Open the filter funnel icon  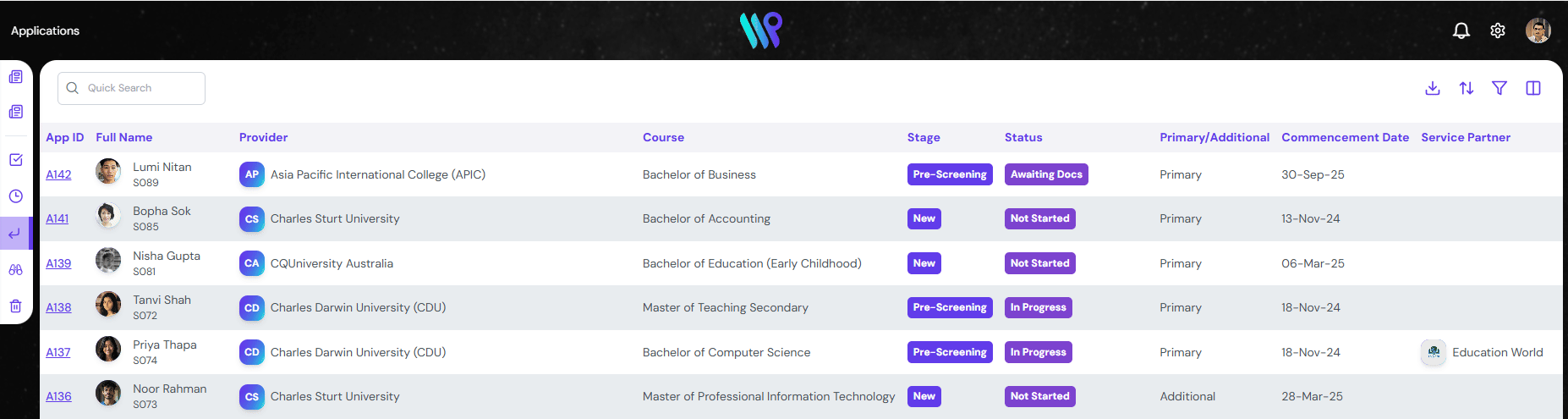pyautogui.click(x=1499, y=88)
